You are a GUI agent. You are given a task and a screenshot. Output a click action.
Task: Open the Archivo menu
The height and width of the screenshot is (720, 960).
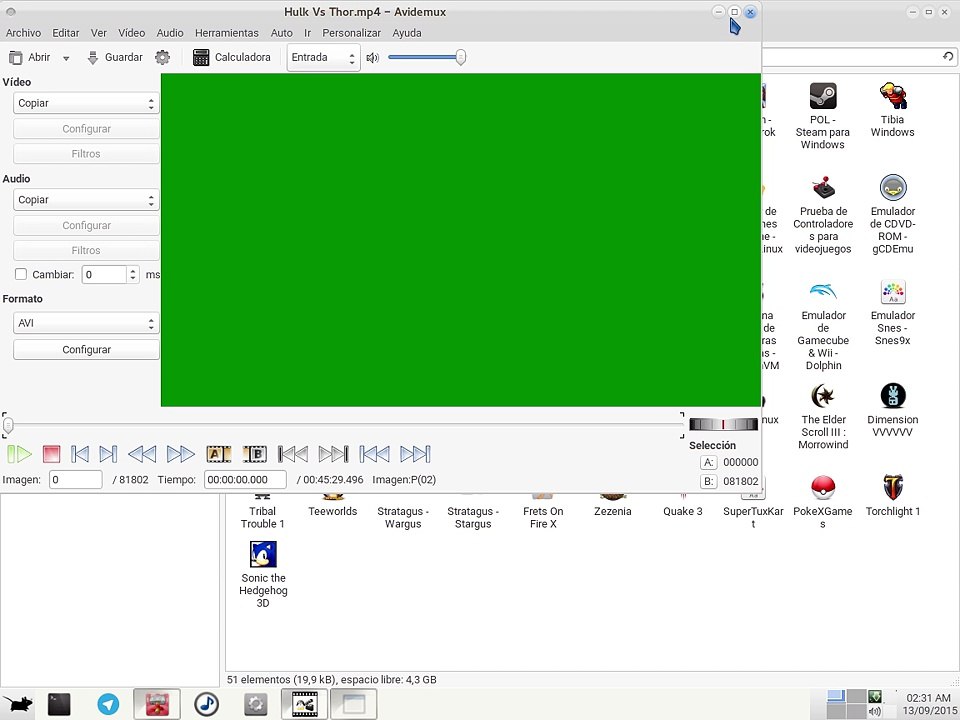23,33
